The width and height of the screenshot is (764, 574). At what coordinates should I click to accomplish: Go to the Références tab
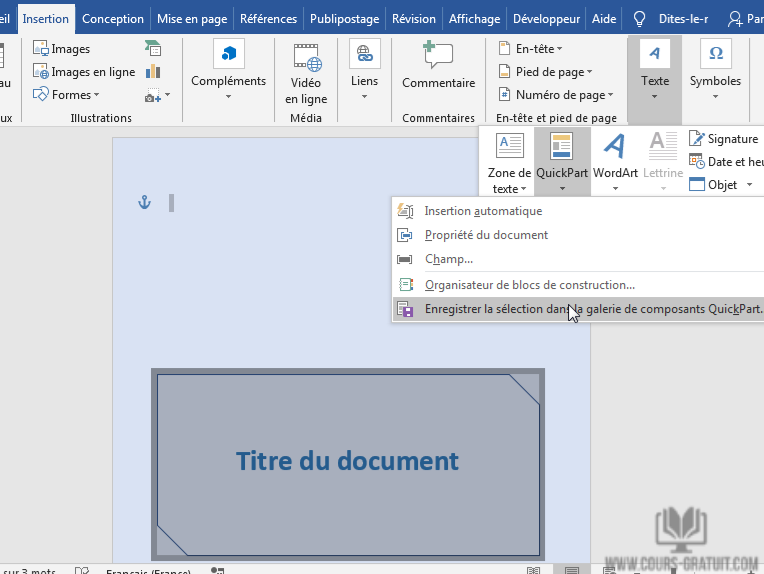[x=268, y=19]
